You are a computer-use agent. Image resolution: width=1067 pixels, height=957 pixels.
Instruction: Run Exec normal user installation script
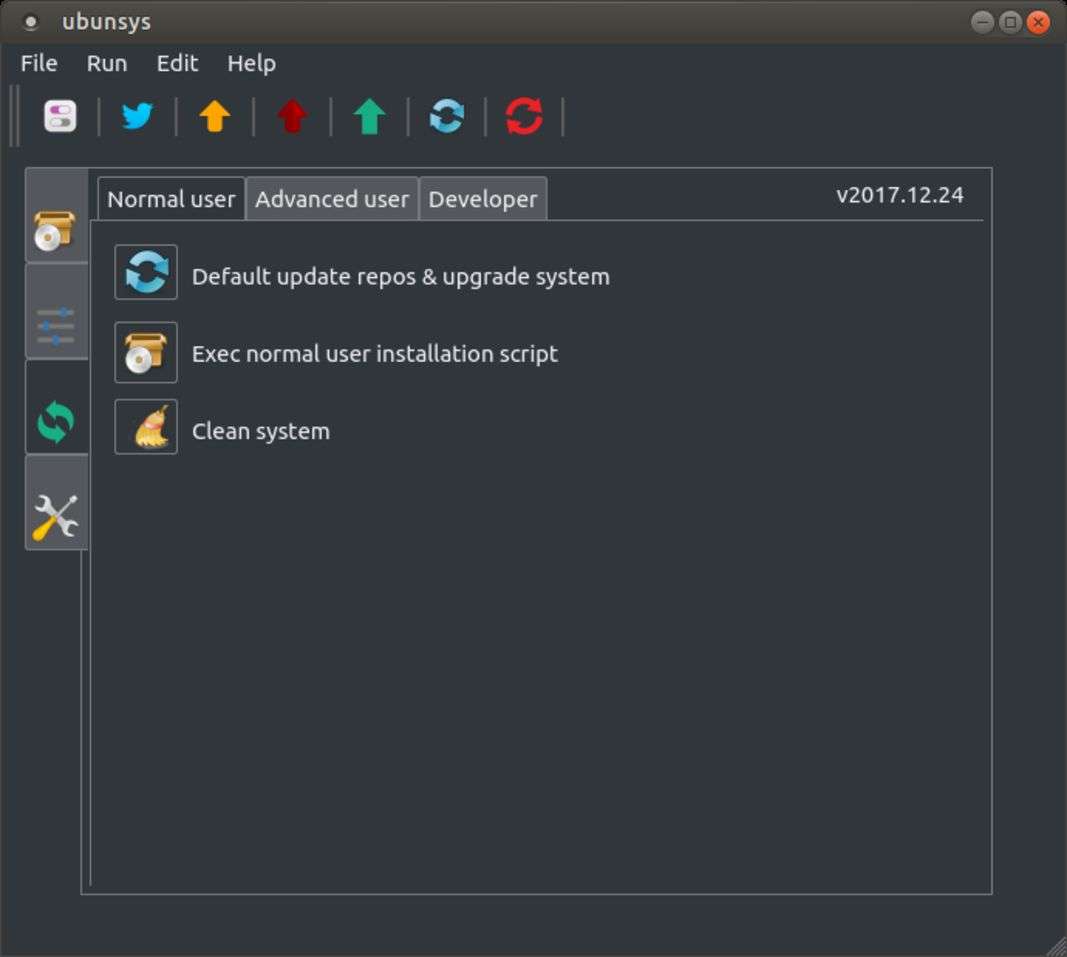tap(146, 352)
